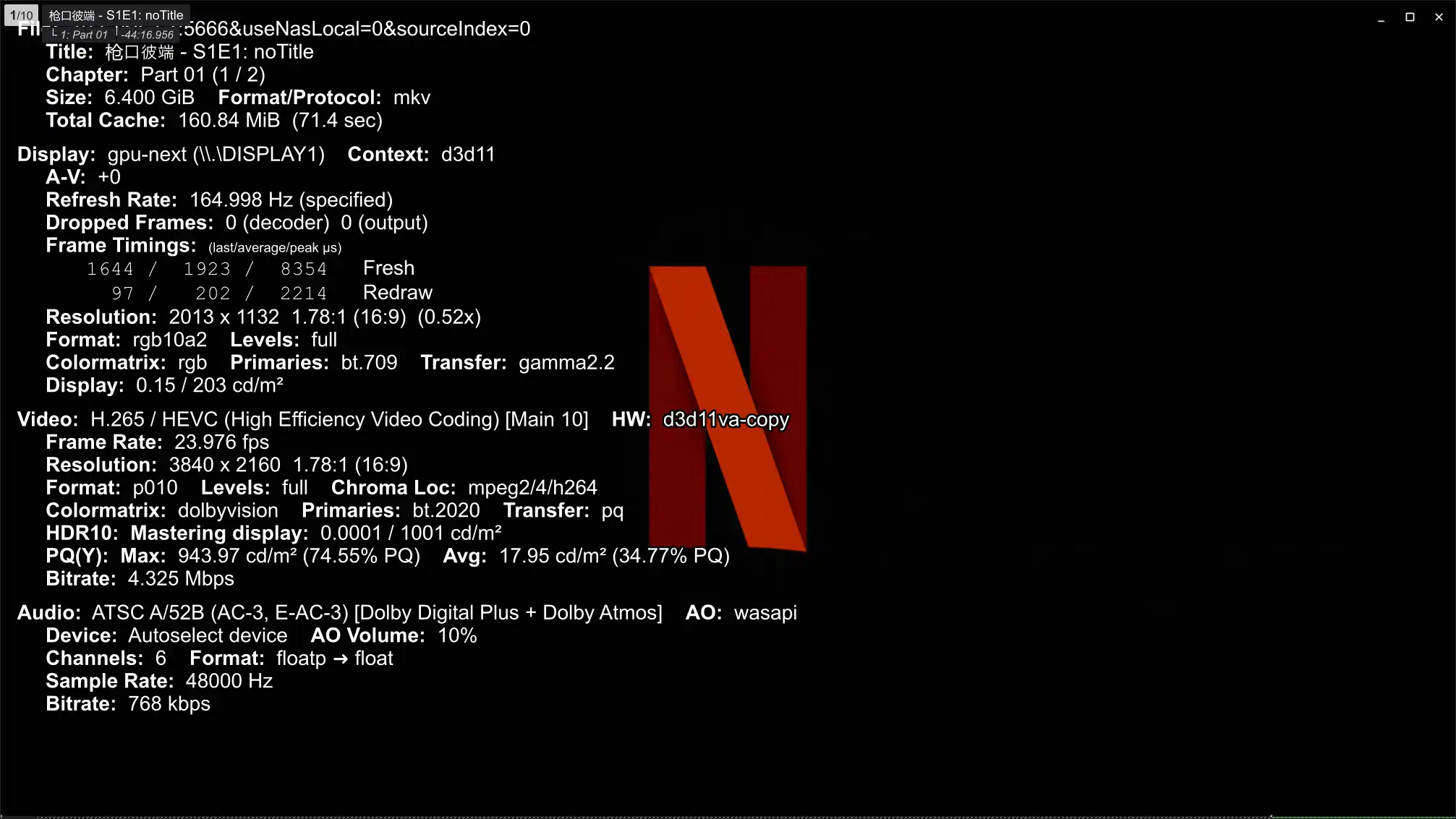Click the 'Redraw' frame timing label
The image size is (1456, 819).
397,293
